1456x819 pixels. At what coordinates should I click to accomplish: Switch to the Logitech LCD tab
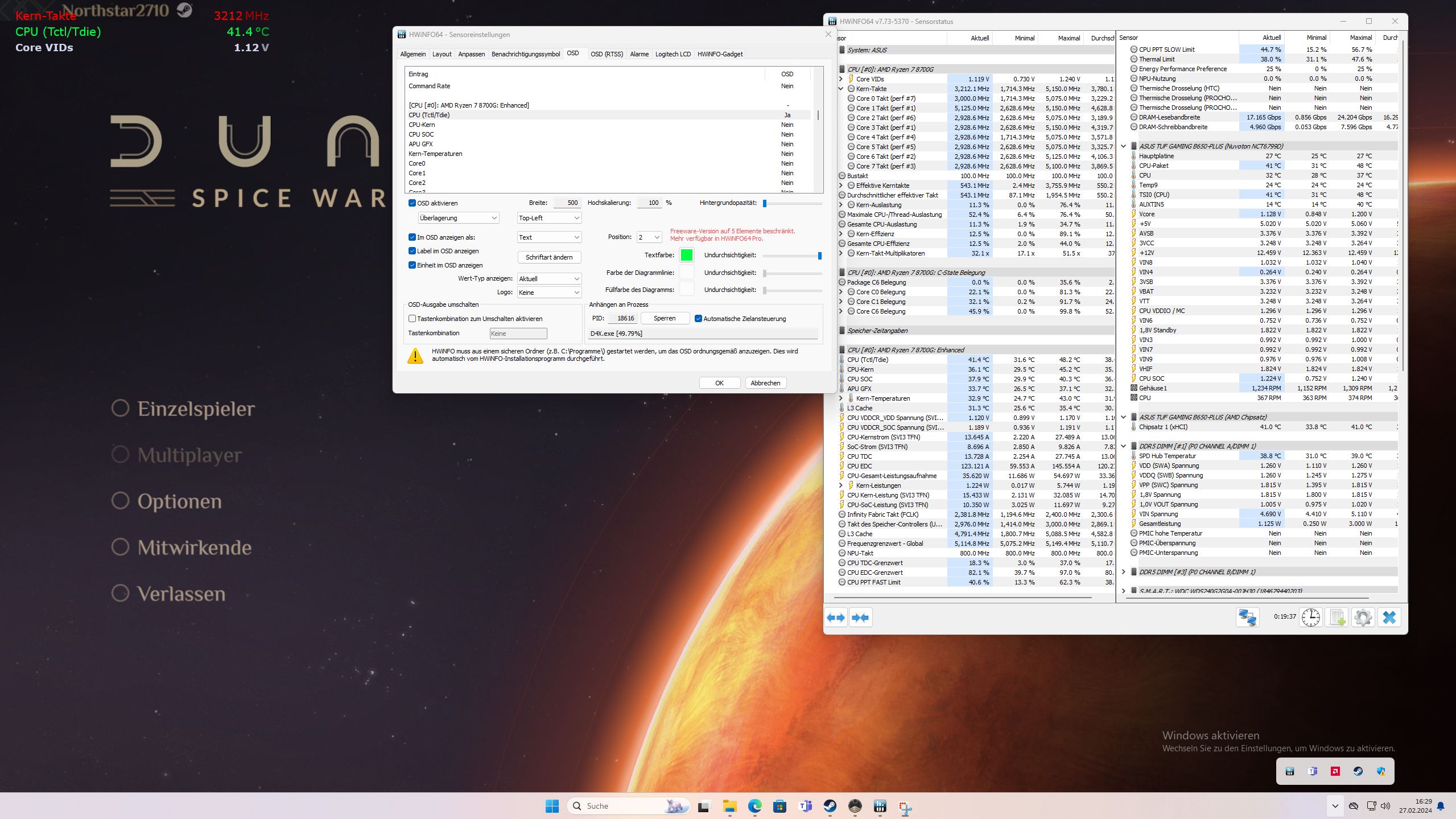[x=673, y=54]
